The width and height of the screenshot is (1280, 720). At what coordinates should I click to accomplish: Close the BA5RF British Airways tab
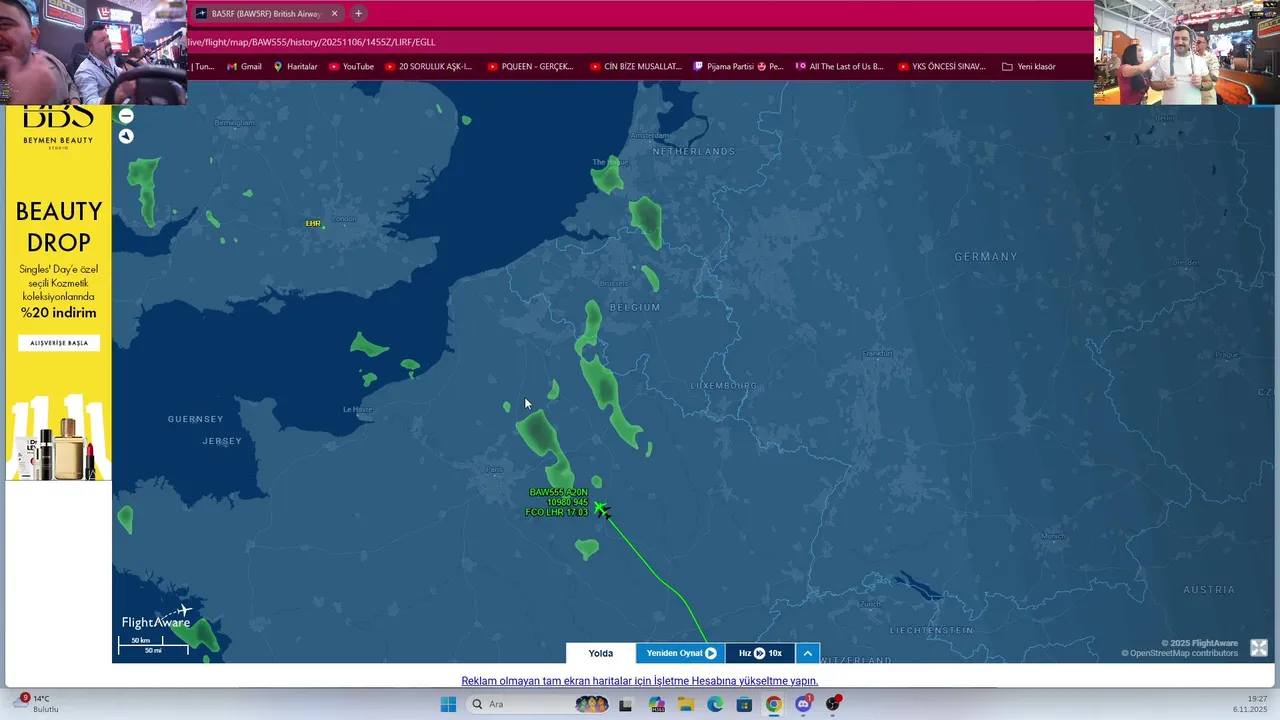(x=334, y=14)
